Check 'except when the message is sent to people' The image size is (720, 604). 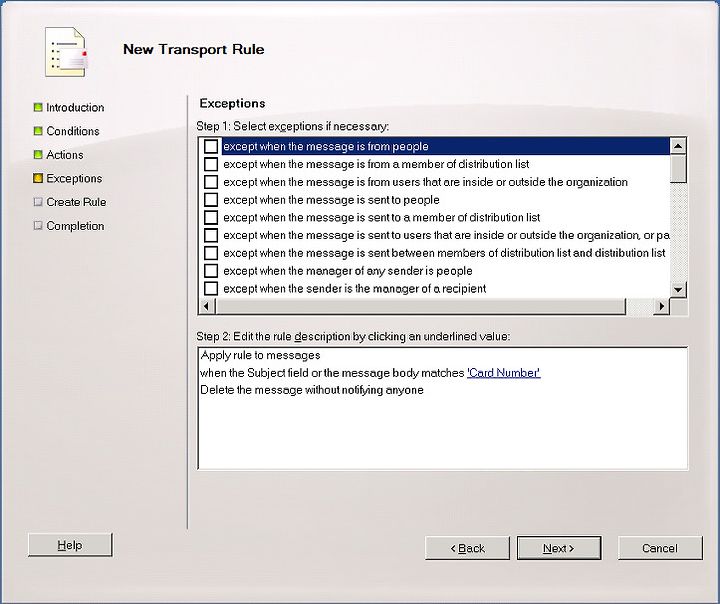(x=211, y=200)
